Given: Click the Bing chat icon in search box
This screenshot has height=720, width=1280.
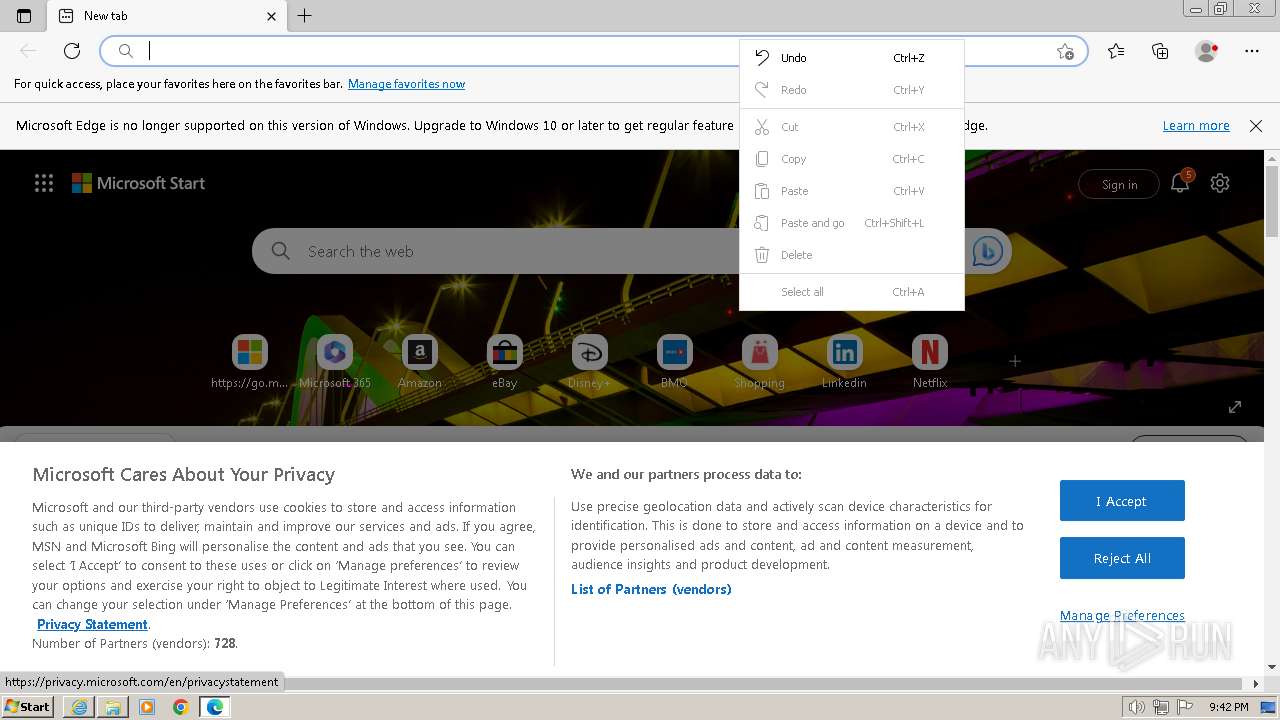Looking at the screenshot, I should coord(988,252).
